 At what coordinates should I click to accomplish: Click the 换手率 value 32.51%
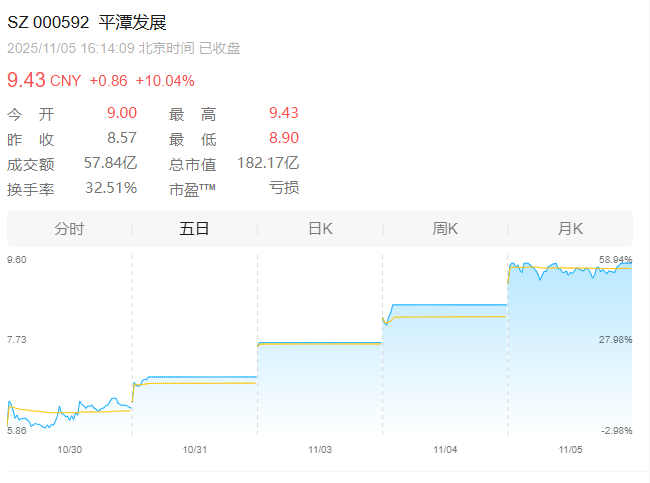tap(110, 188)
